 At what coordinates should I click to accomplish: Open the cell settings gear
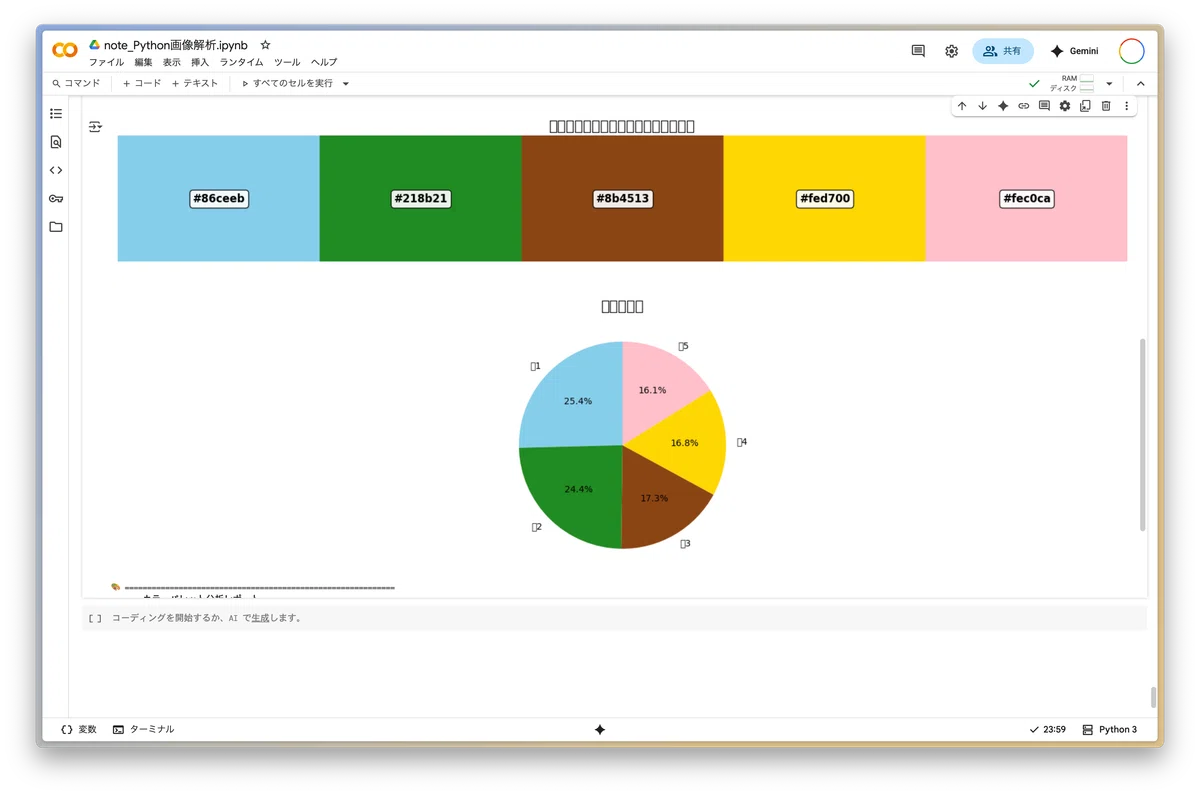tap(1065, 106)
